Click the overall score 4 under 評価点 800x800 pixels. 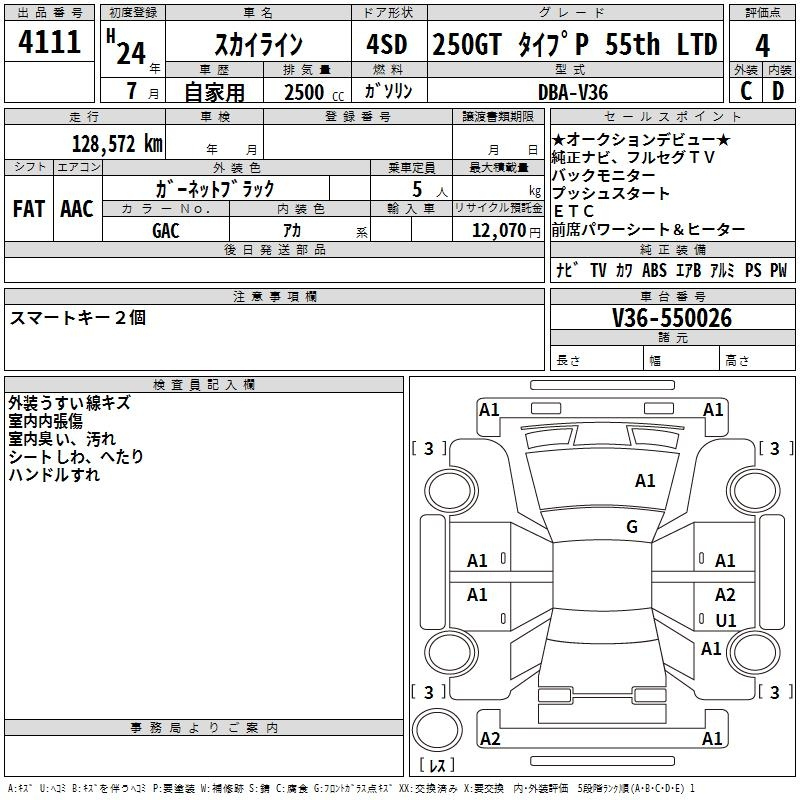tap(762, 46)
